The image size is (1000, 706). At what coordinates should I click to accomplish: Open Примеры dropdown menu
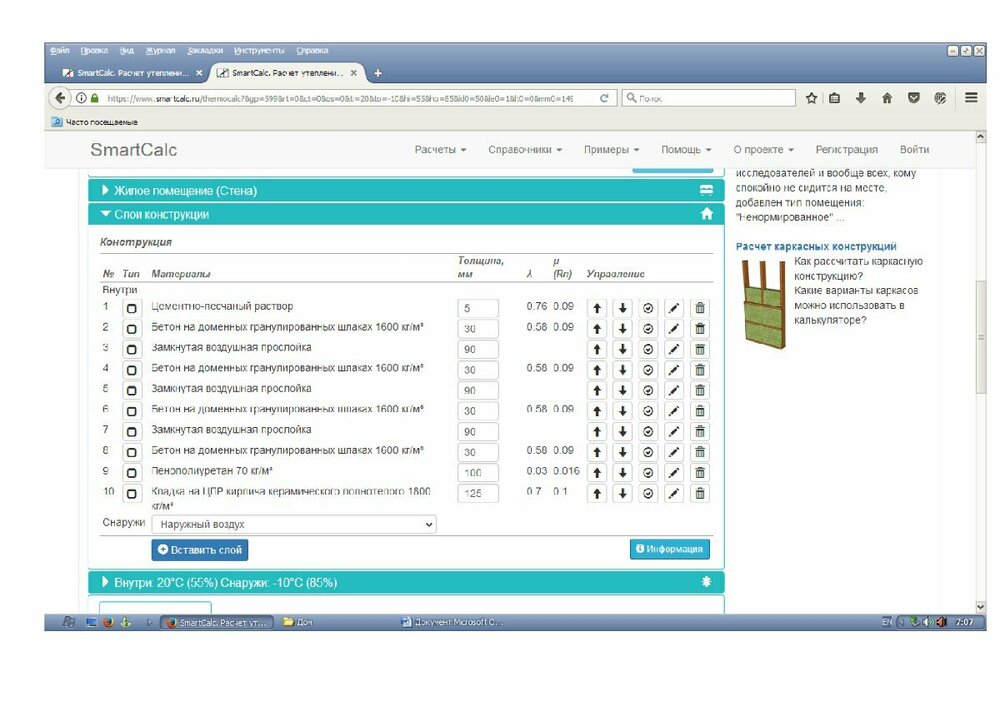(611, 149)
